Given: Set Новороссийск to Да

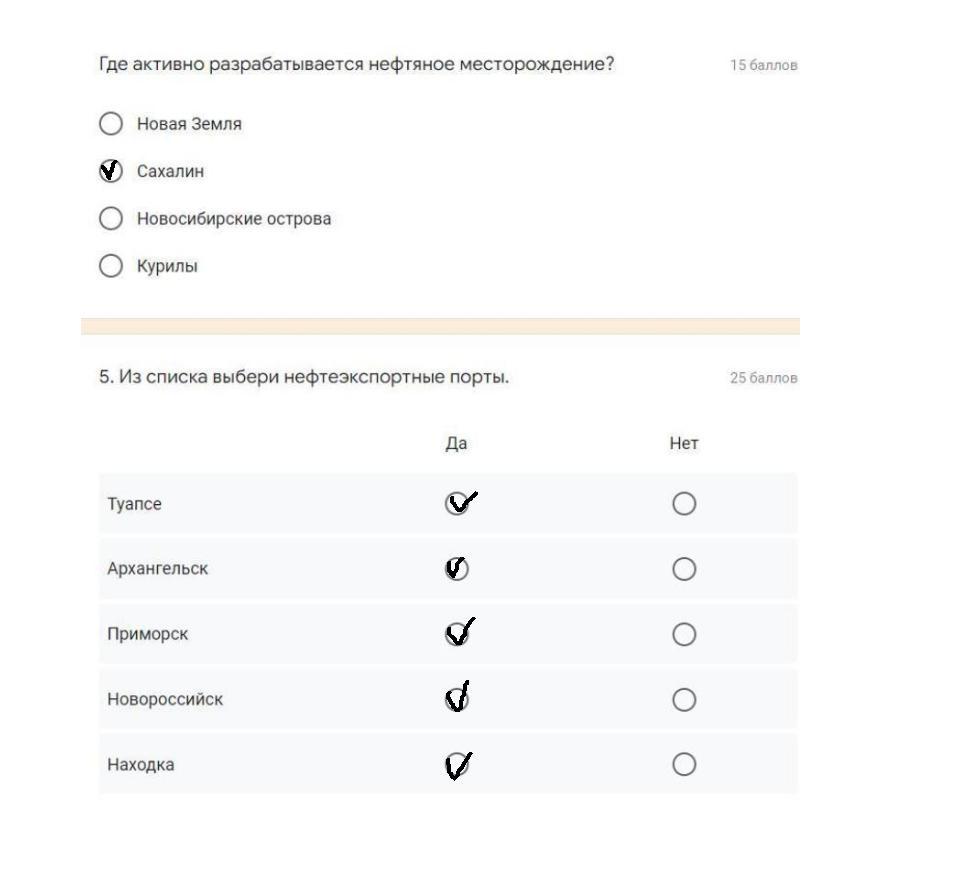Looking at the screenshot, I should [457, 700].
